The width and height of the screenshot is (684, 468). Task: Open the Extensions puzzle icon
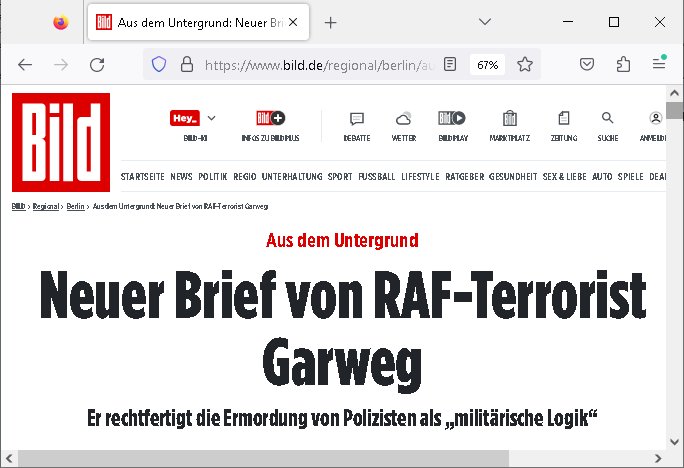623,65
